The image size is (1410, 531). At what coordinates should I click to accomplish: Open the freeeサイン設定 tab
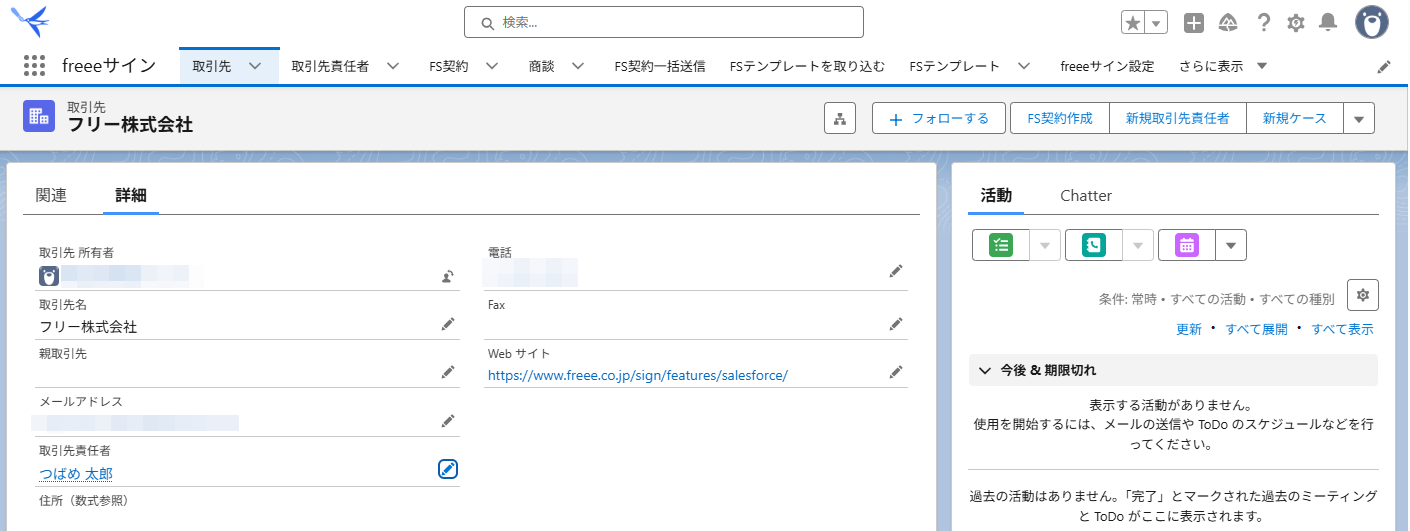[1107, 66]
